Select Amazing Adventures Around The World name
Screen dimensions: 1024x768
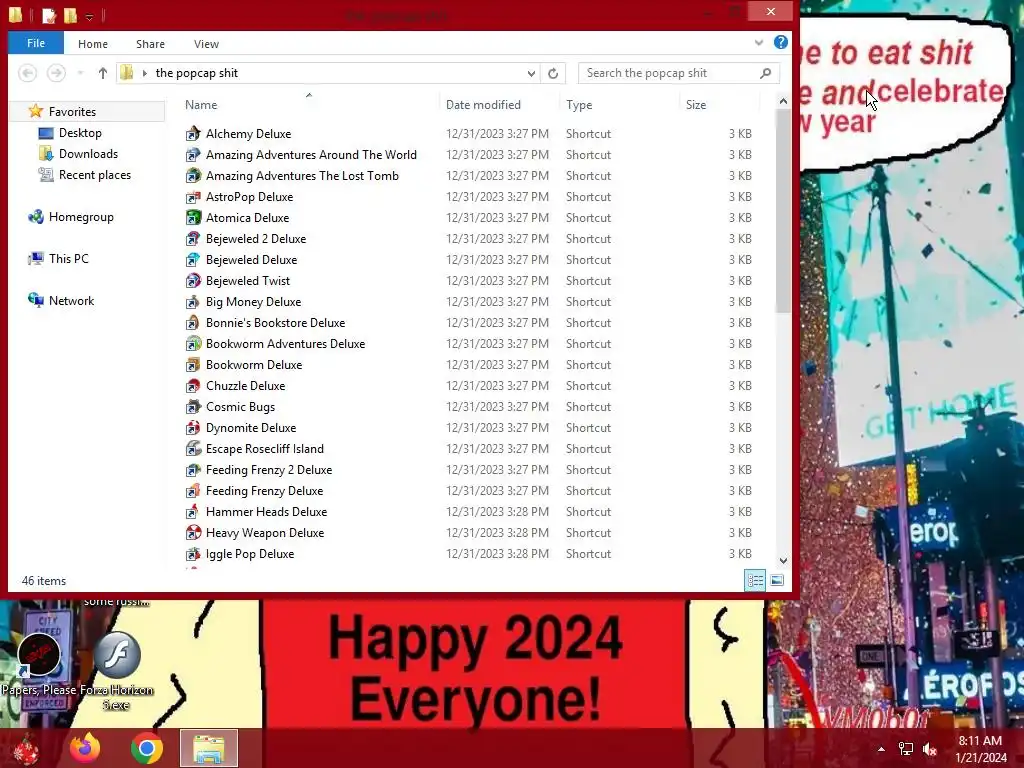(312, 155)
